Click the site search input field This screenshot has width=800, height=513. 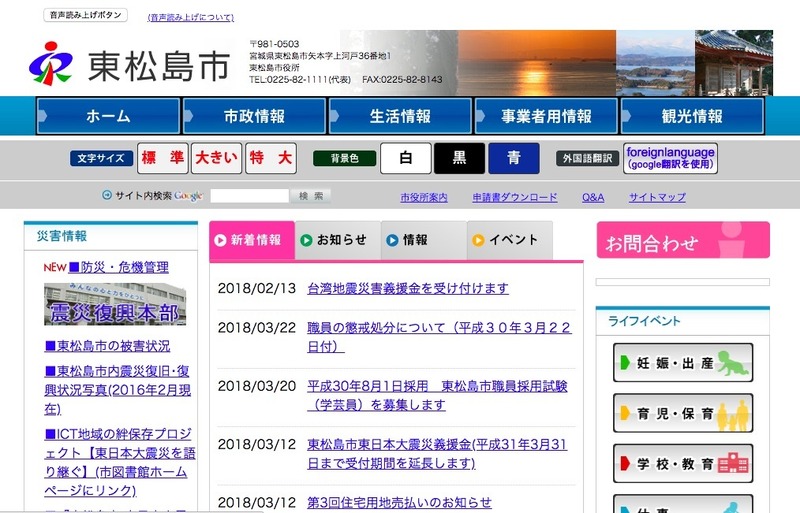[249, 196]
